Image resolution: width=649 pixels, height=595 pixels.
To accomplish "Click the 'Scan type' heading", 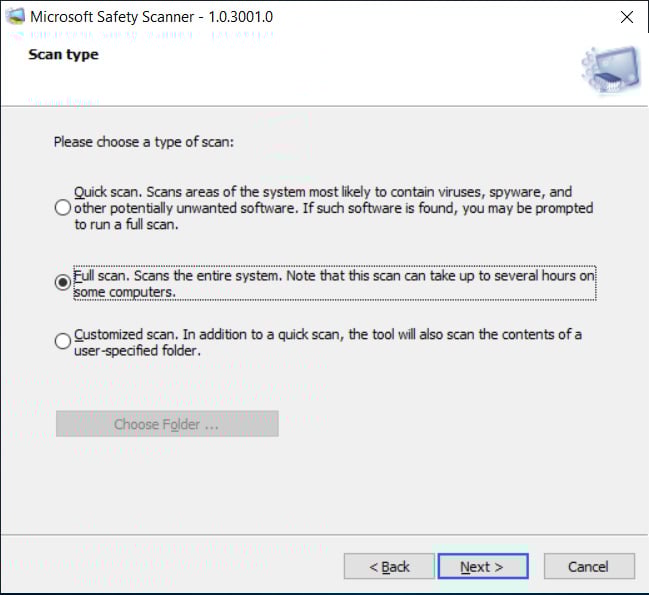I will [x=63, y=54].
